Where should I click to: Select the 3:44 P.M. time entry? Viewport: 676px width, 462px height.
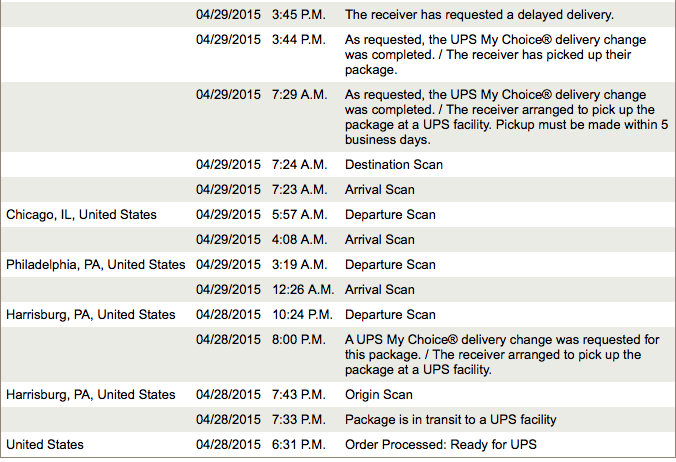coord(298,40)
